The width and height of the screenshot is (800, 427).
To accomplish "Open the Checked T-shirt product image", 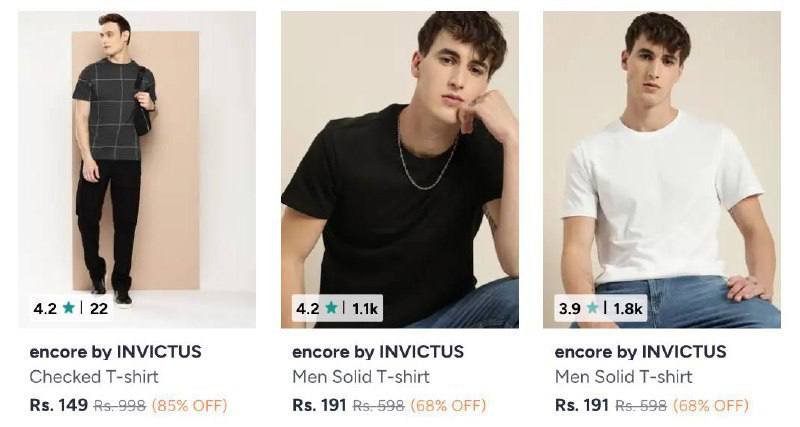I will coord(137,169).
